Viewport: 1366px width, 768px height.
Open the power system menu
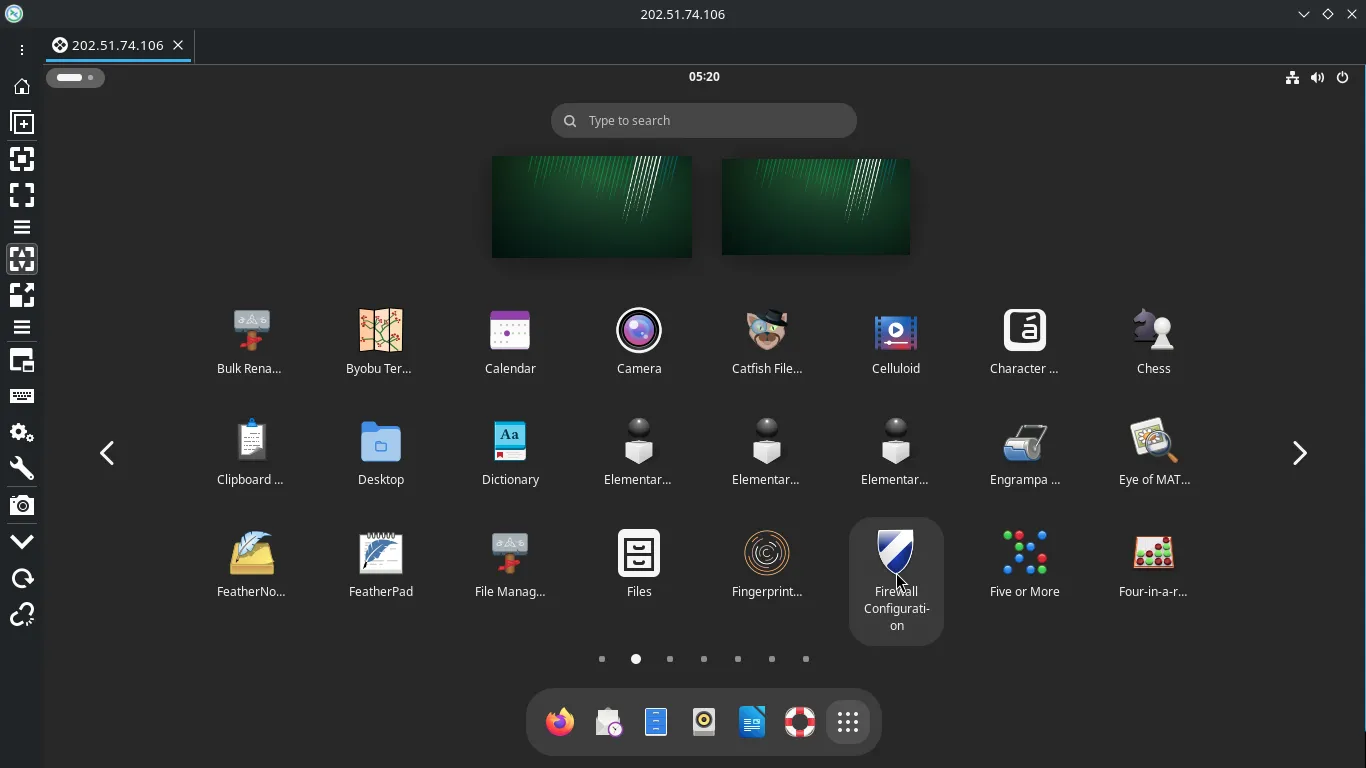[x=1343, y=78]
